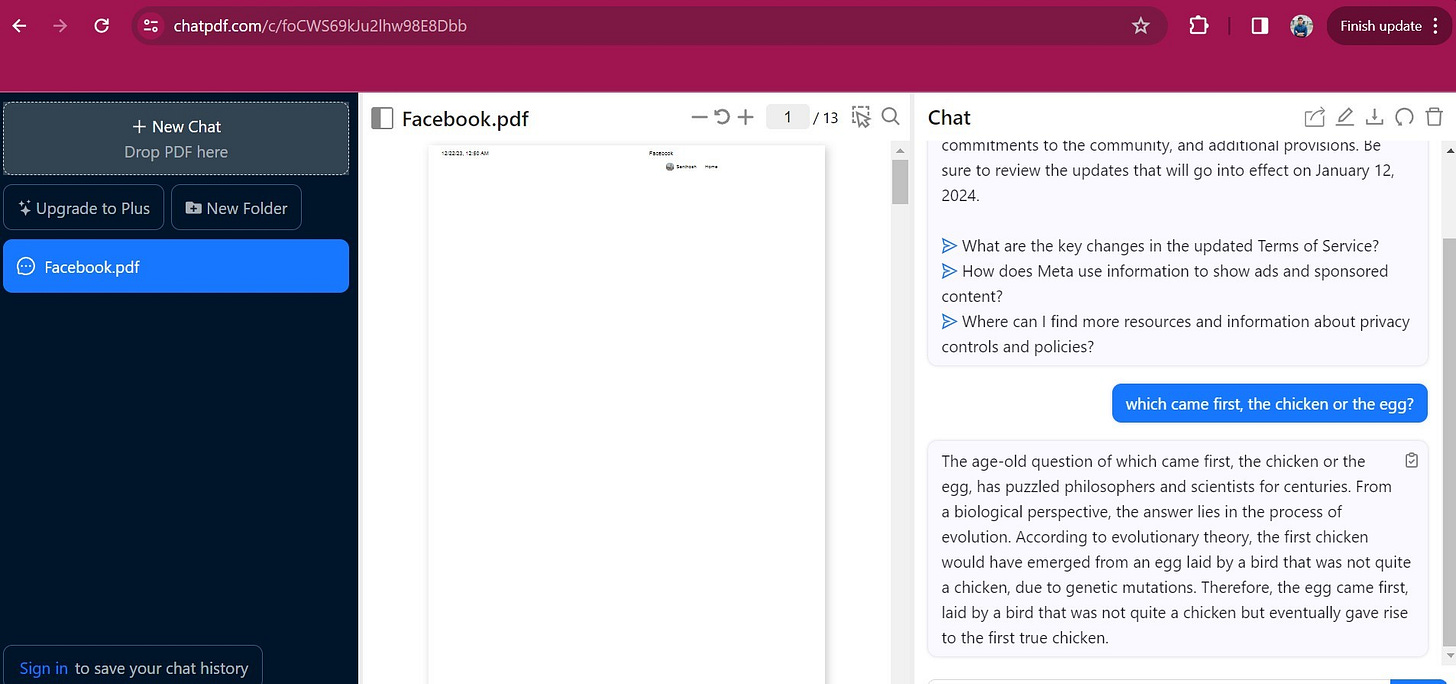Click the PDF page preview
Screen dimensions: 1456x684
click(x=626, y=414)
